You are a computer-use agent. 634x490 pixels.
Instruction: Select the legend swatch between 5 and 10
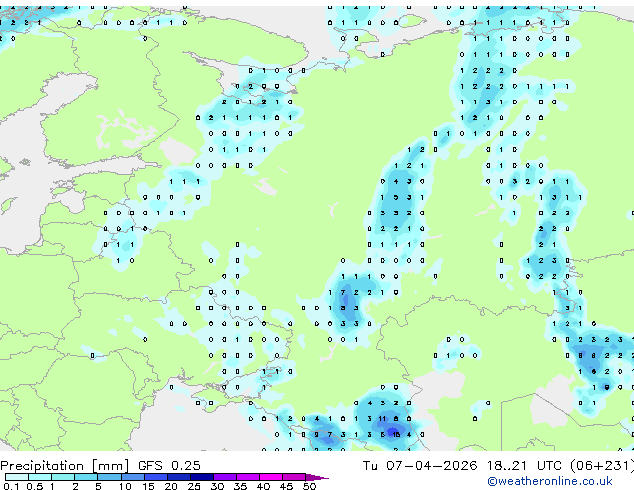pos(109,477)
